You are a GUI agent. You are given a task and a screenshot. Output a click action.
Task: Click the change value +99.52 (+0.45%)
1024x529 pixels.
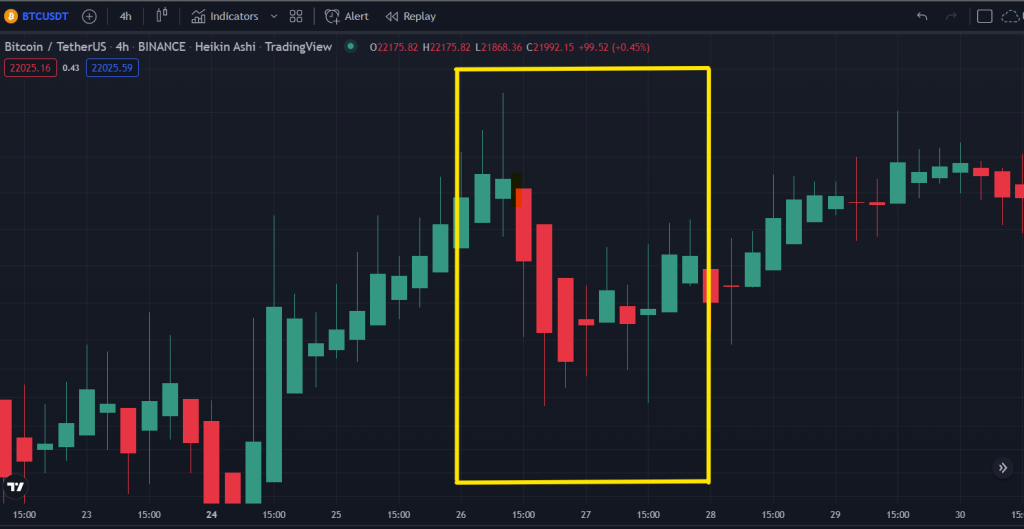(614, 47)
